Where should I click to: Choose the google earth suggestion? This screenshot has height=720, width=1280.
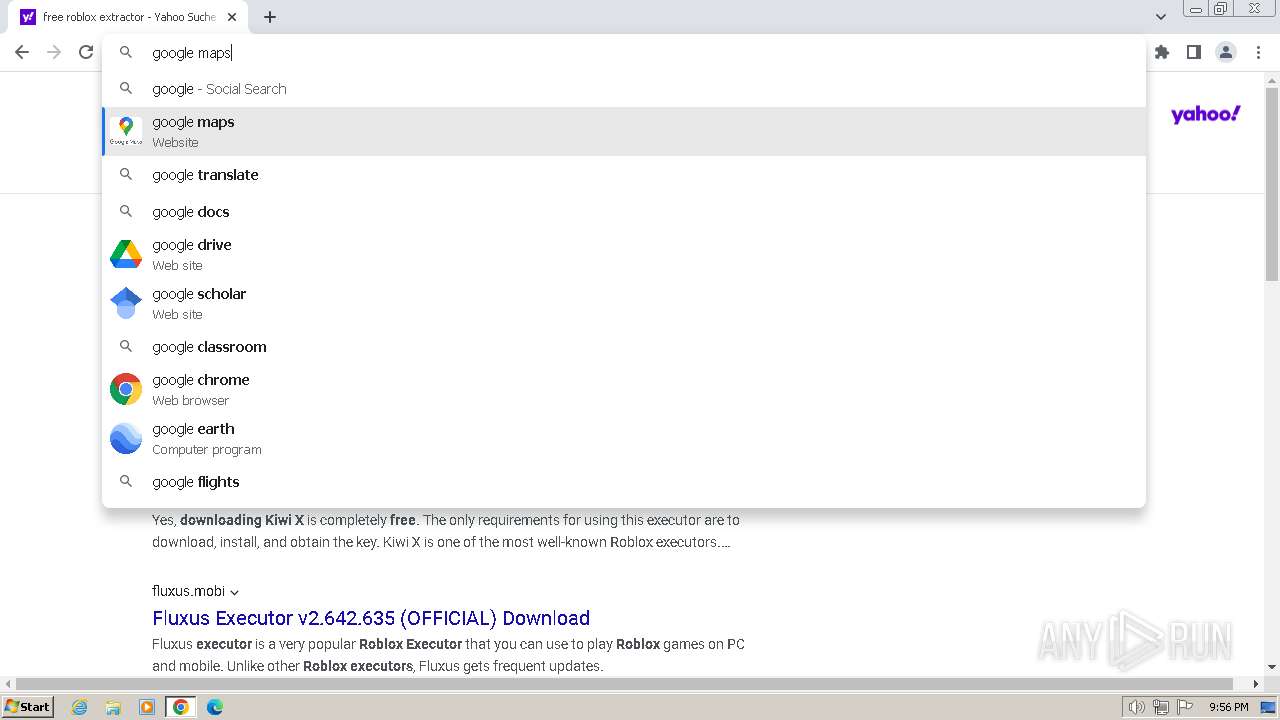coord(624,438)
